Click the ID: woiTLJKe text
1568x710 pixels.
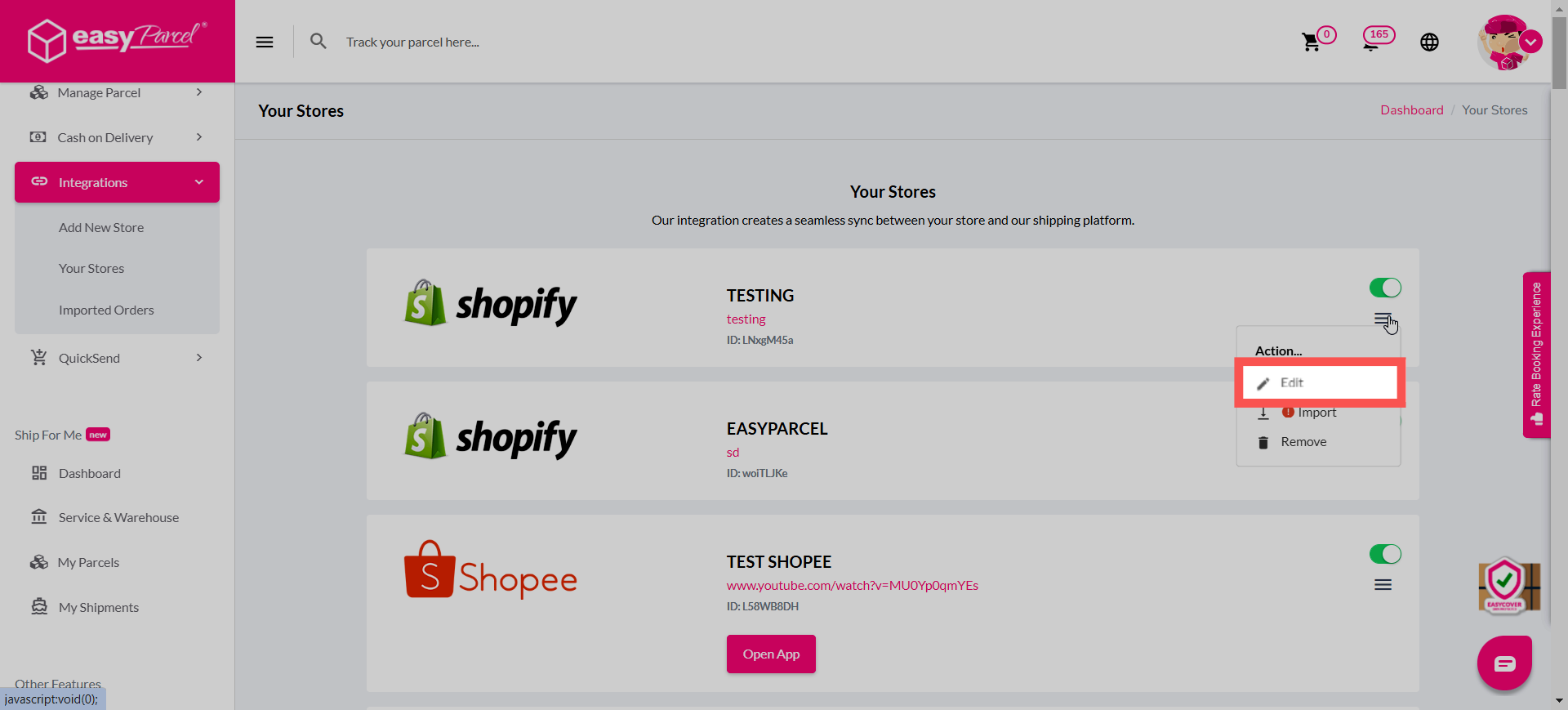(757, 473)
